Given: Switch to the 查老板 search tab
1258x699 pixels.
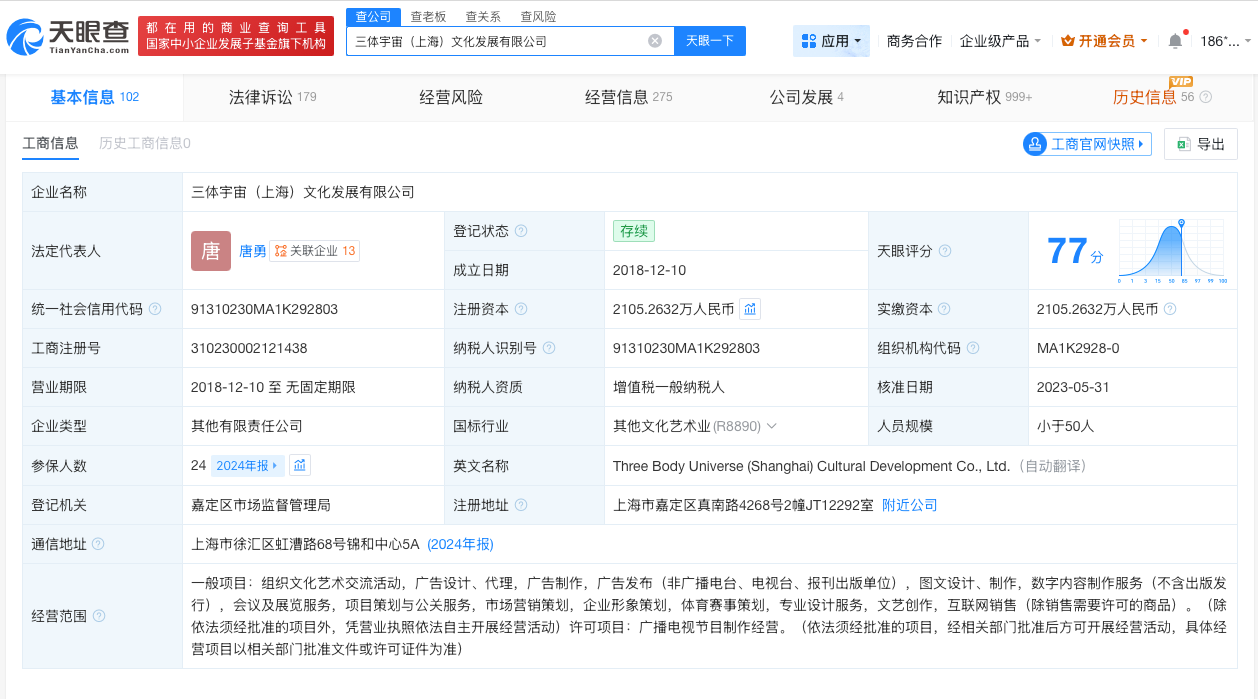Looking at the screenshot, I should tap(428, 17).
